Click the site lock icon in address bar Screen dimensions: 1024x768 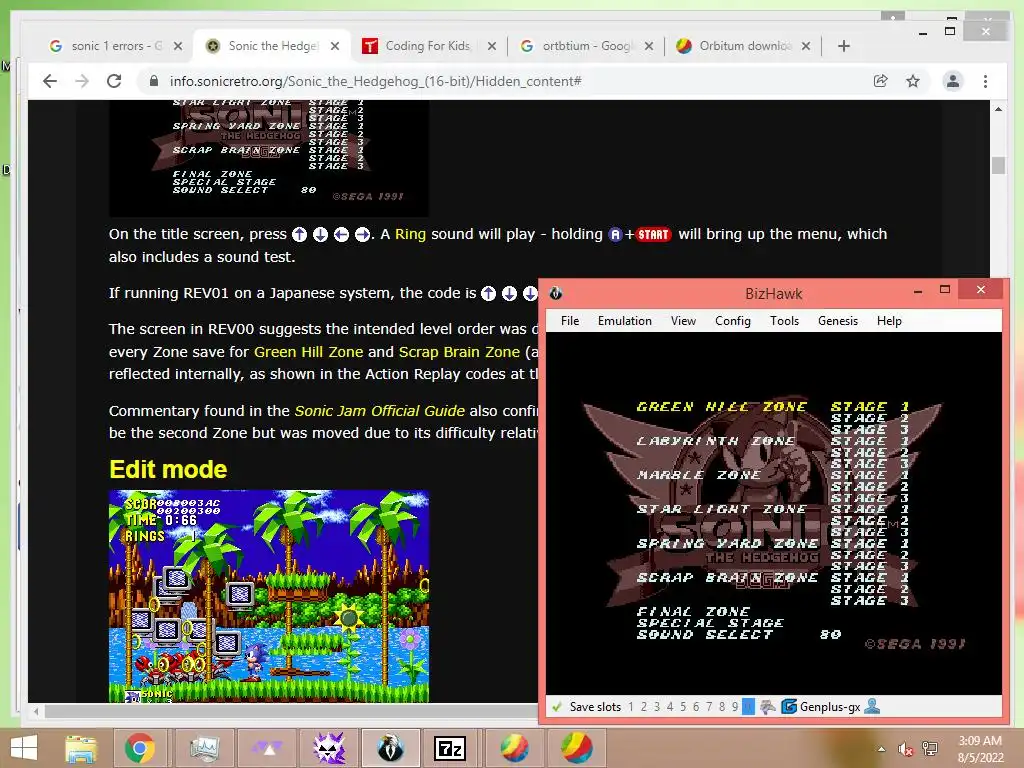pyautogui.click(x=153, y=81)
